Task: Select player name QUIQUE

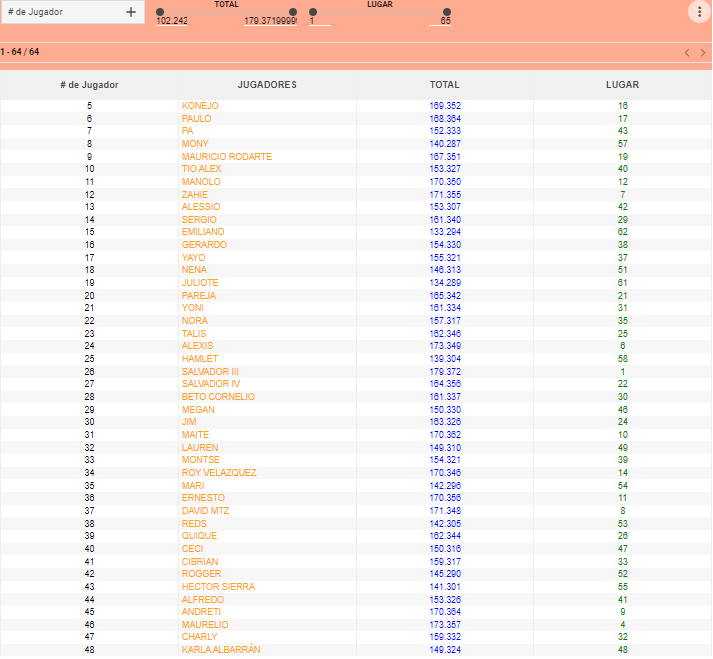Action: pyautogui.click(x=199, y=536)
